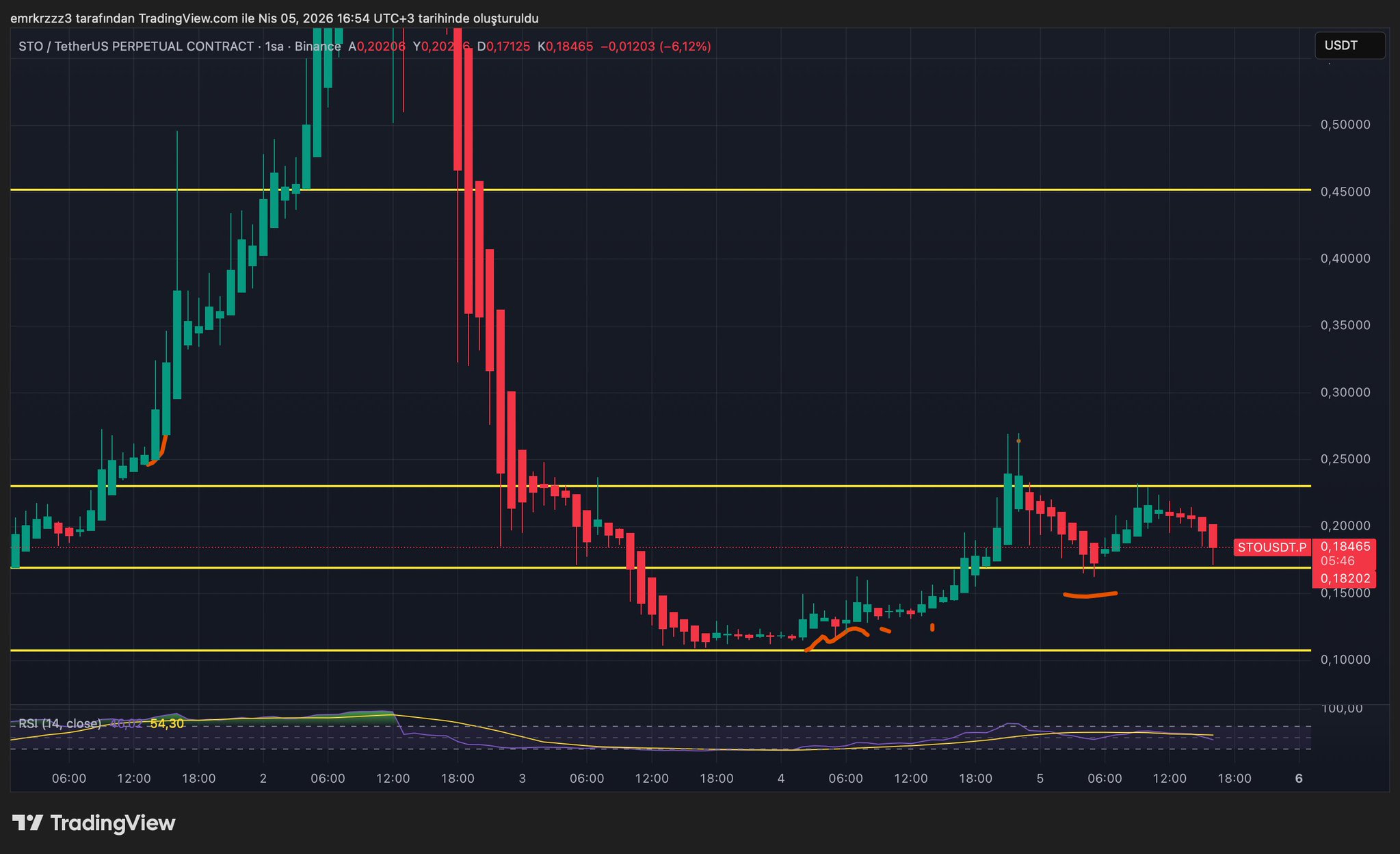Select the orange squiggle drawing near the lows
1400x854 pixels.
840,635
